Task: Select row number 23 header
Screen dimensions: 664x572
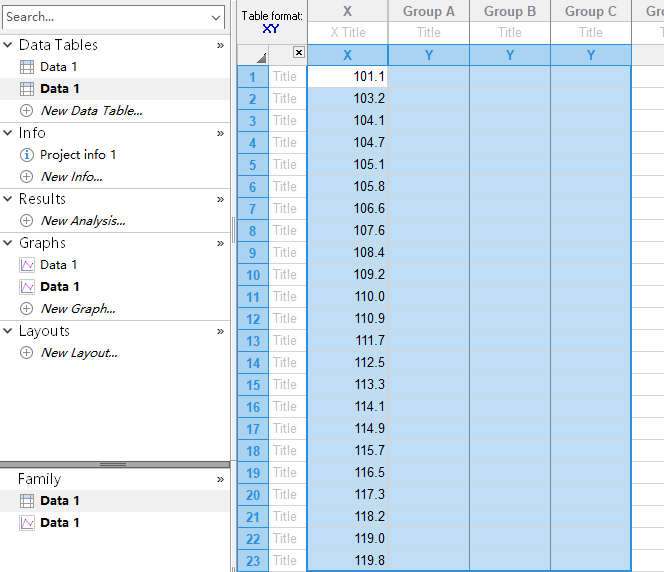Action: point(253,561)
